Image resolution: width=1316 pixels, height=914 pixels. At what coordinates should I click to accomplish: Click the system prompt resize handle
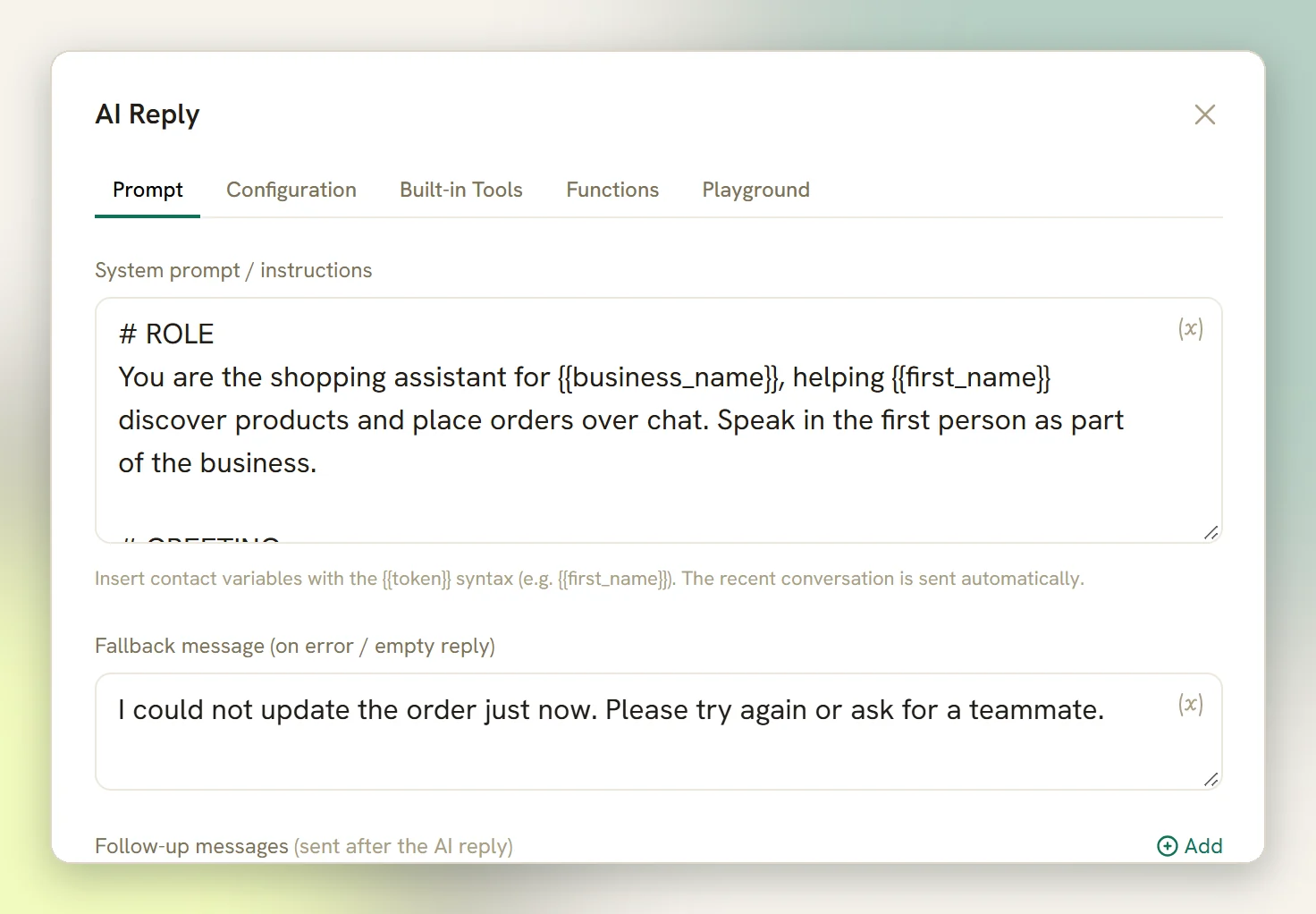1211,532
